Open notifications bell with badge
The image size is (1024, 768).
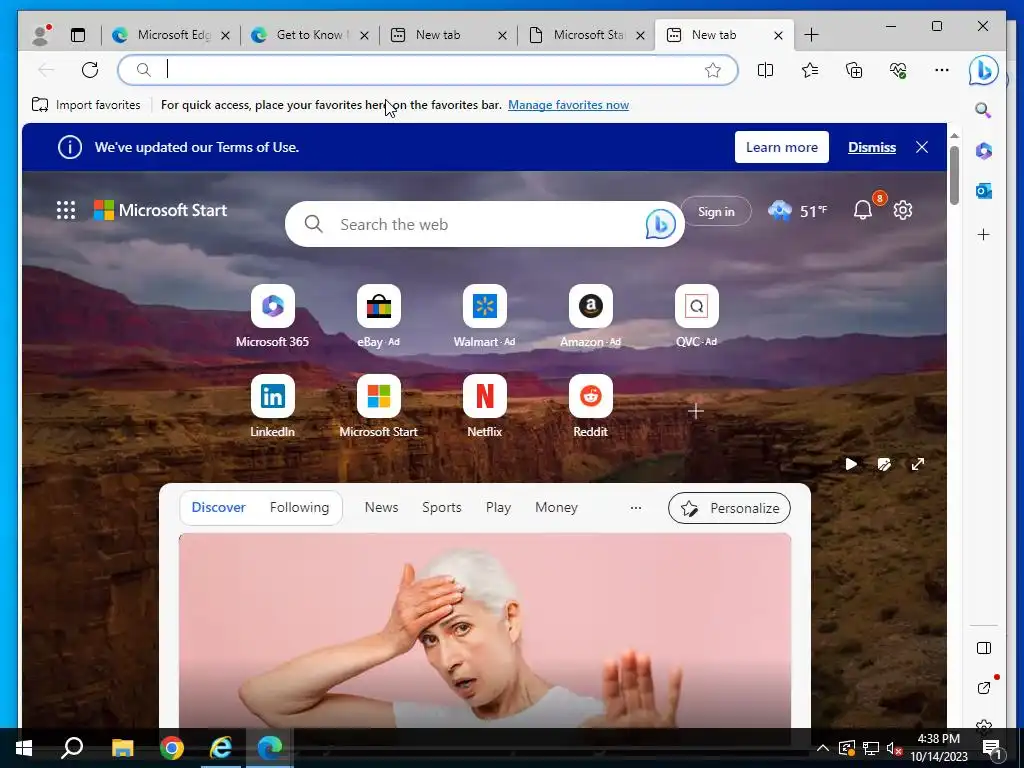click(x=863, y=210)
